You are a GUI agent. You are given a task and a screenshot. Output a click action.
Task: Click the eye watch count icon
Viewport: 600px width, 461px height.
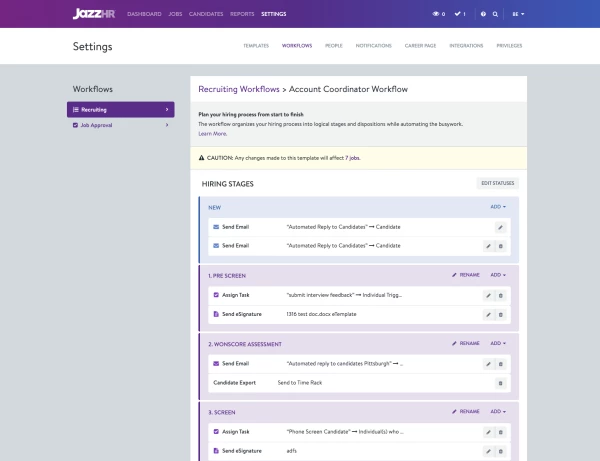point(437,14)
